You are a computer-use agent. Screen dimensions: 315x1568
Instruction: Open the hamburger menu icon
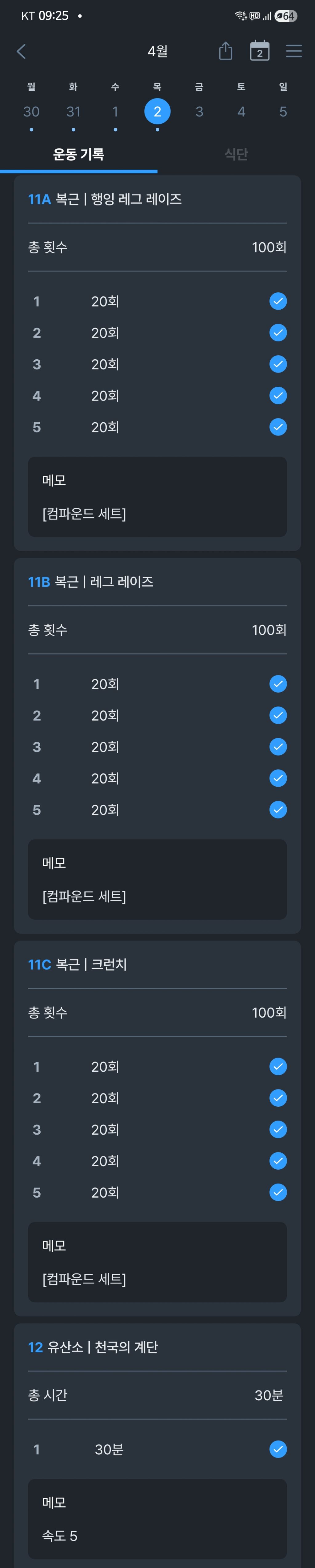pyautogui.click(x=294, y=51)
